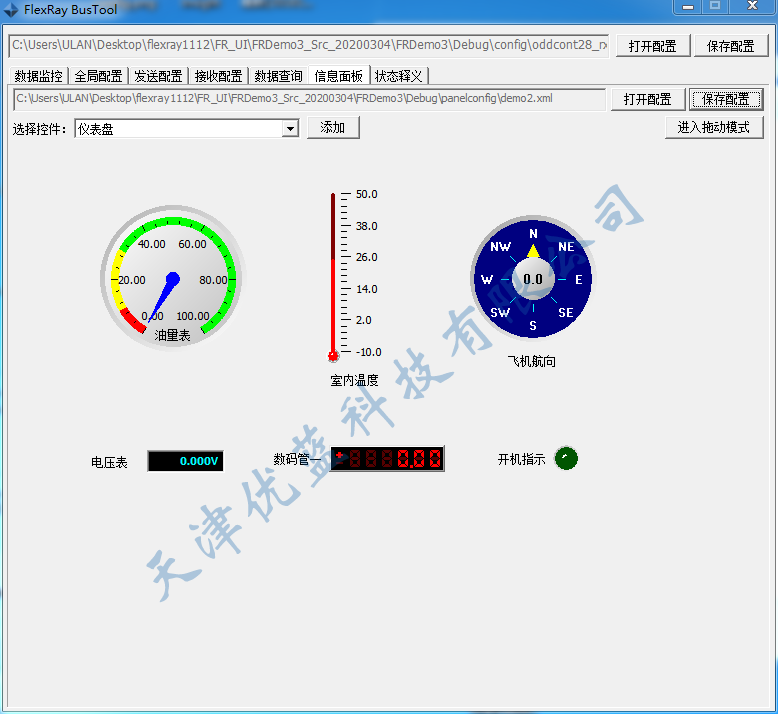Click the panel 保存配置 button beside demo2.xml
This screenshot has width=778, height=714.
[x=725, y=99]
